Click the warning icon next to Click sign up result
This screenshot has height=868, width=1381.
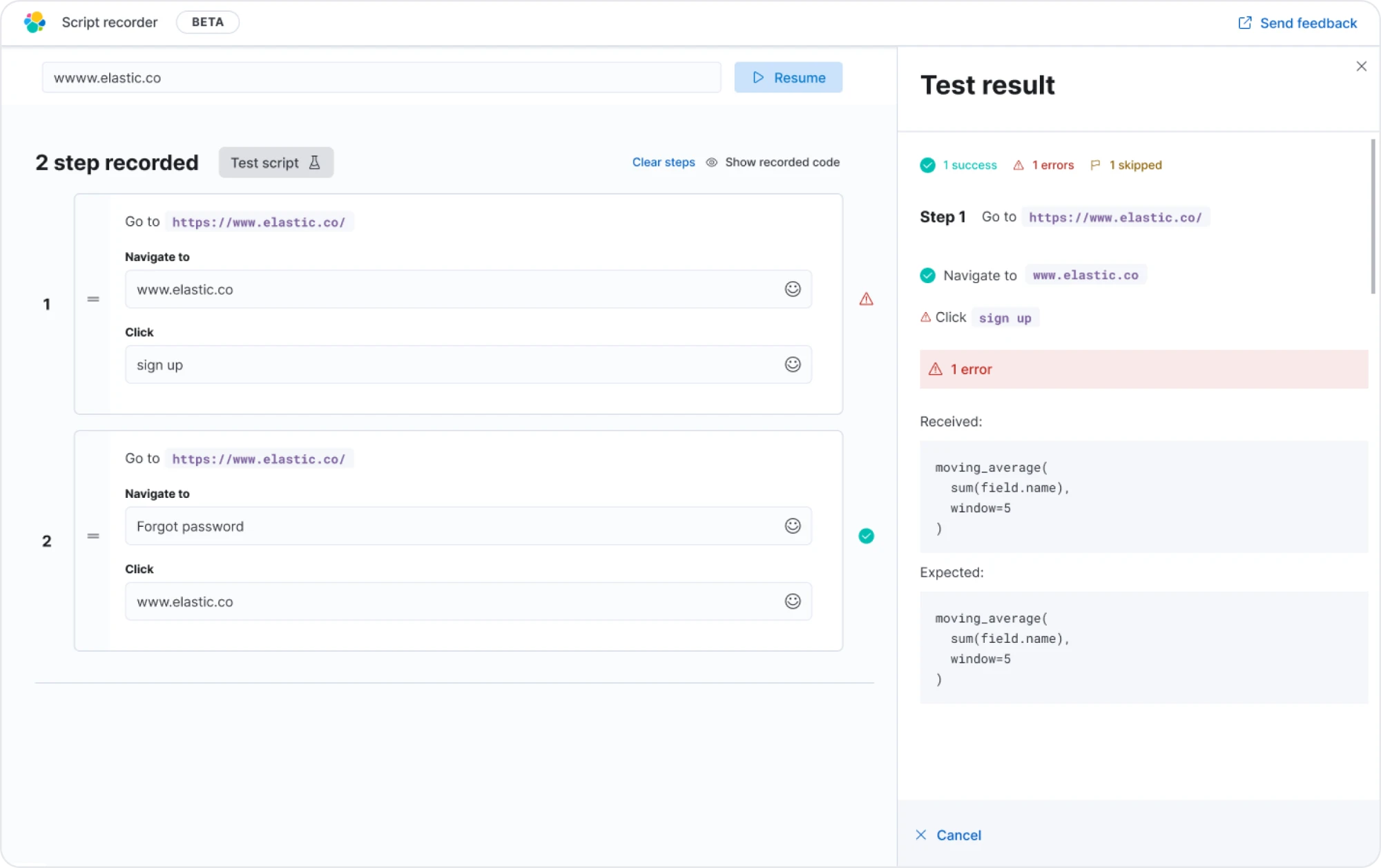click(x=926, y=318)
